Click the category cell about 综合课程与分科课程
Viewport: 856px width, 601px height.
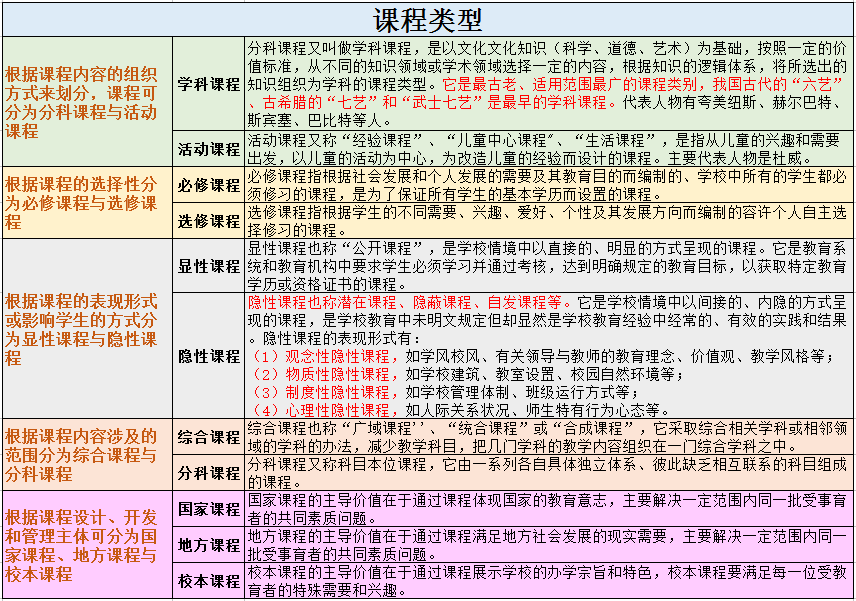[87, 454]
